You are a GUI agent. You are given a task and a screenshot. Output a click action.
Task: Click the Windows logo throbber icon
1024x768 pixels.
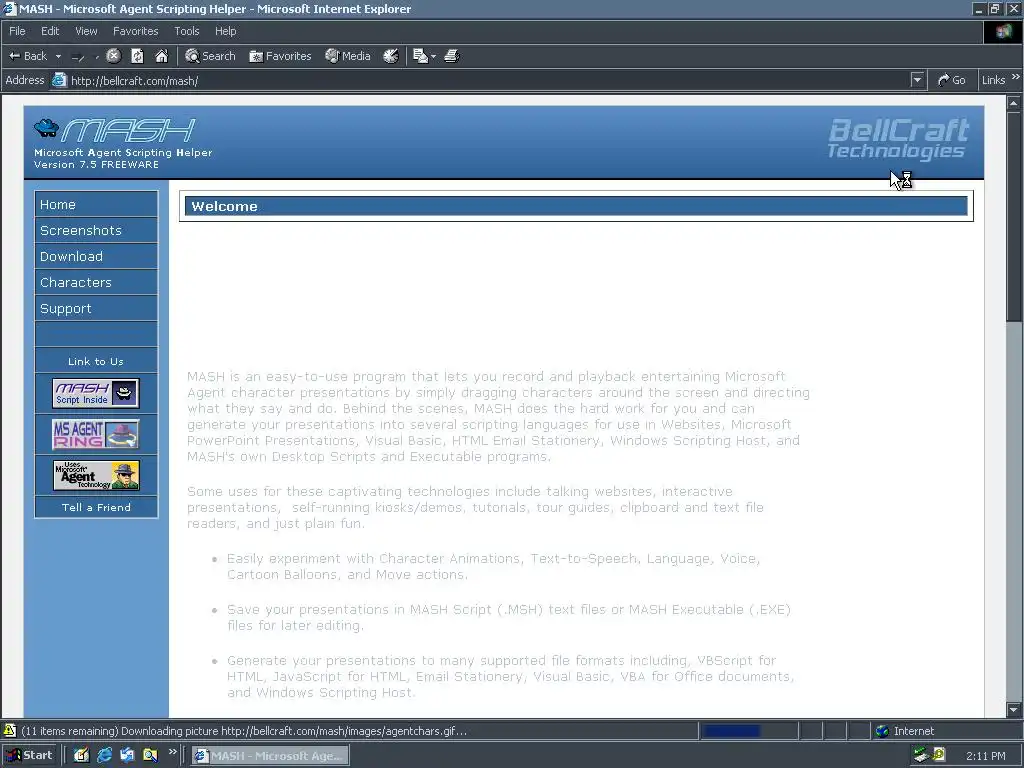point(1003,31)
